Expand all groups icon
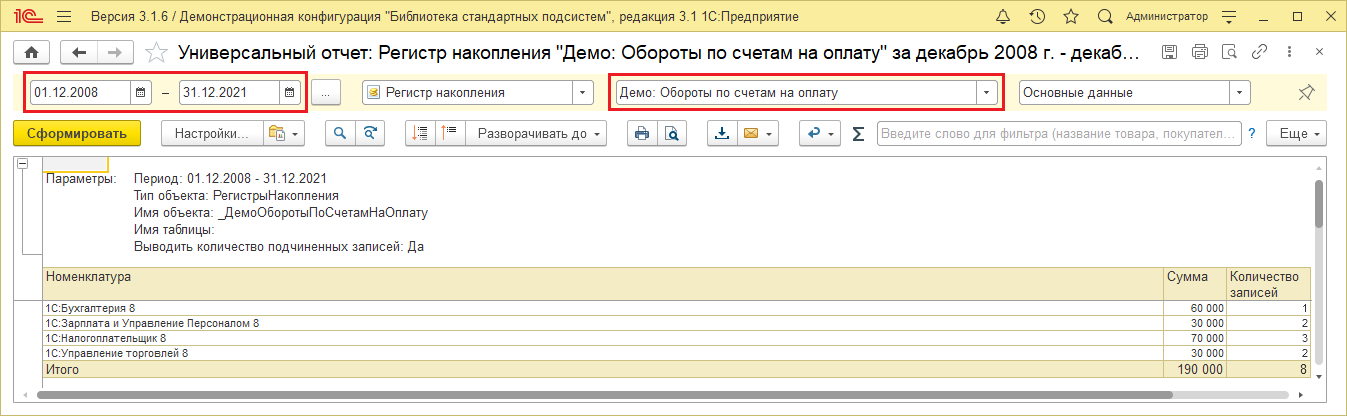 tap(451, 133)
